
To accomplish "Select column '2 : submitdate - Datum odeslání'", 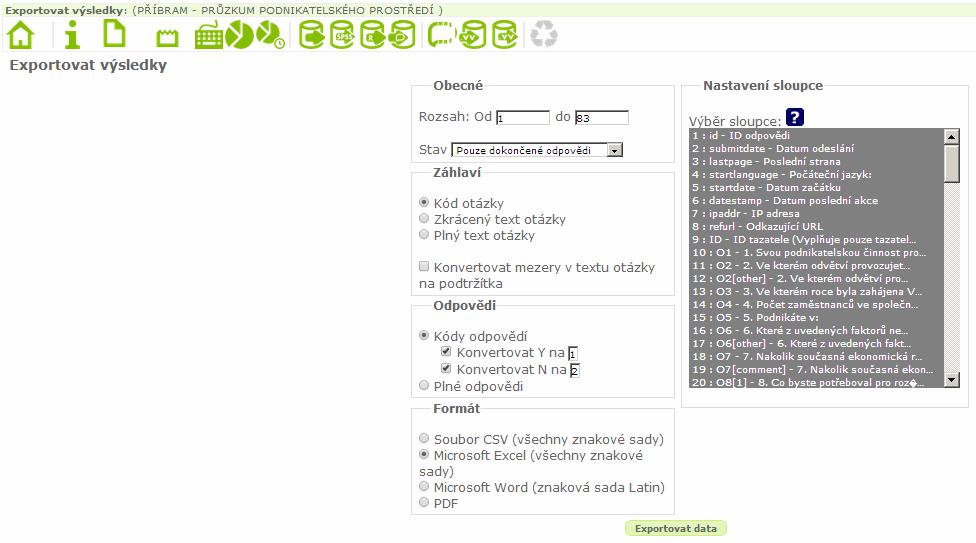I will (x=817, y=148).
